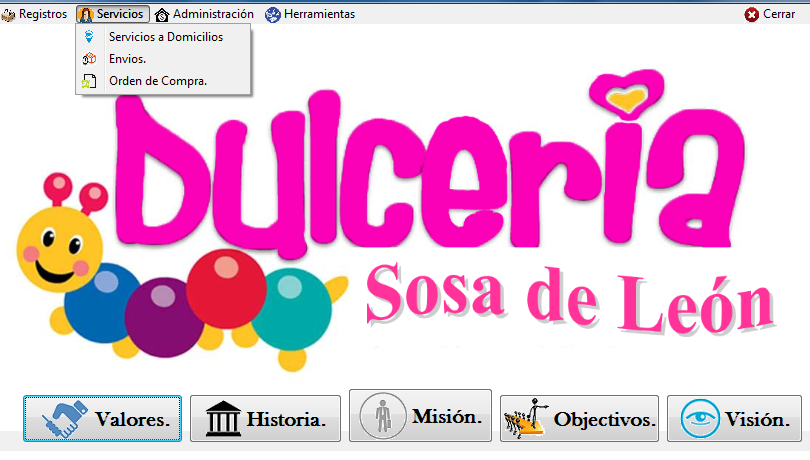This screenshot has width=810, height=460.
Task: Open the Misión. button
Action: [x=420, y=416]
